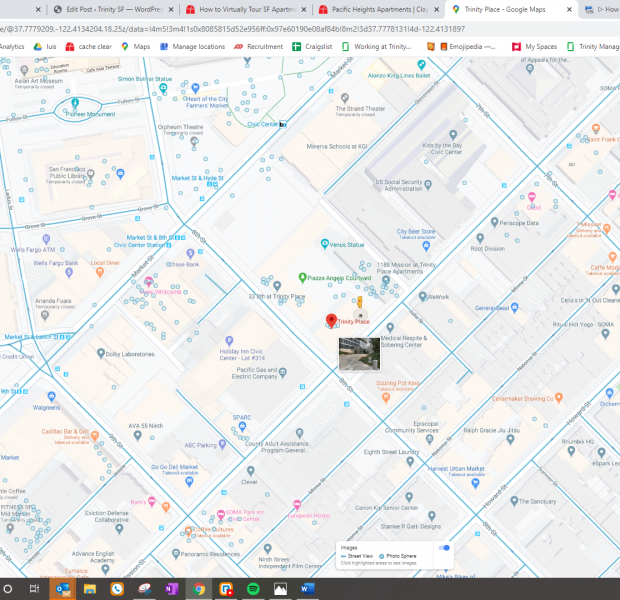The image size is (620, 600).
Task: Click The Sanctuary gray pin
Action: [x=514, y=501]
